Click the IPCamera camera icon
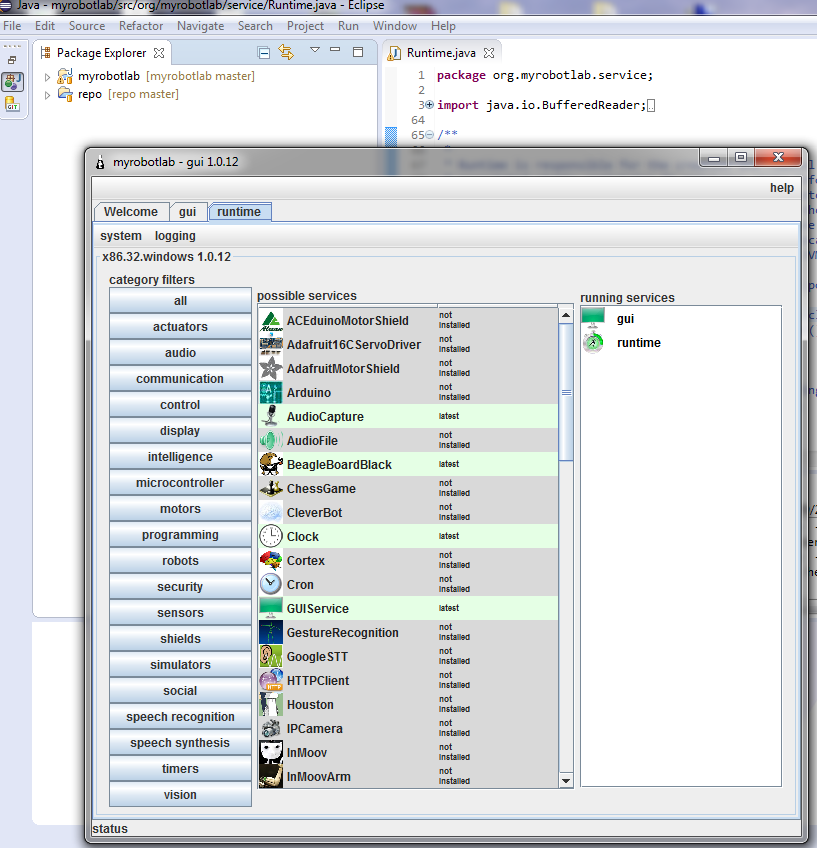The height and width of the screenshot is (848, 817). 271,728
